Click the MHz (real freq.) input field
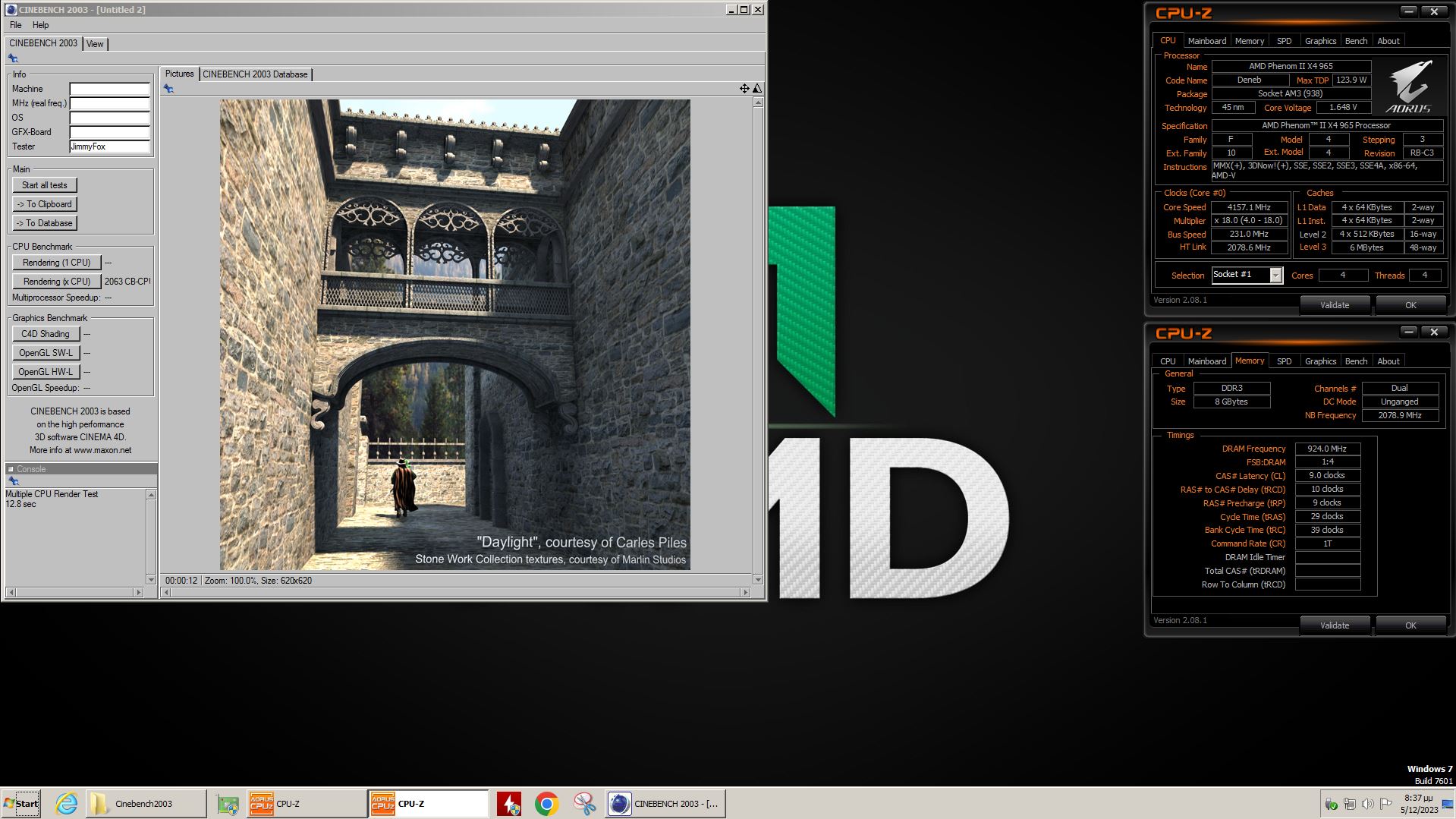 (x=110, y=103)
